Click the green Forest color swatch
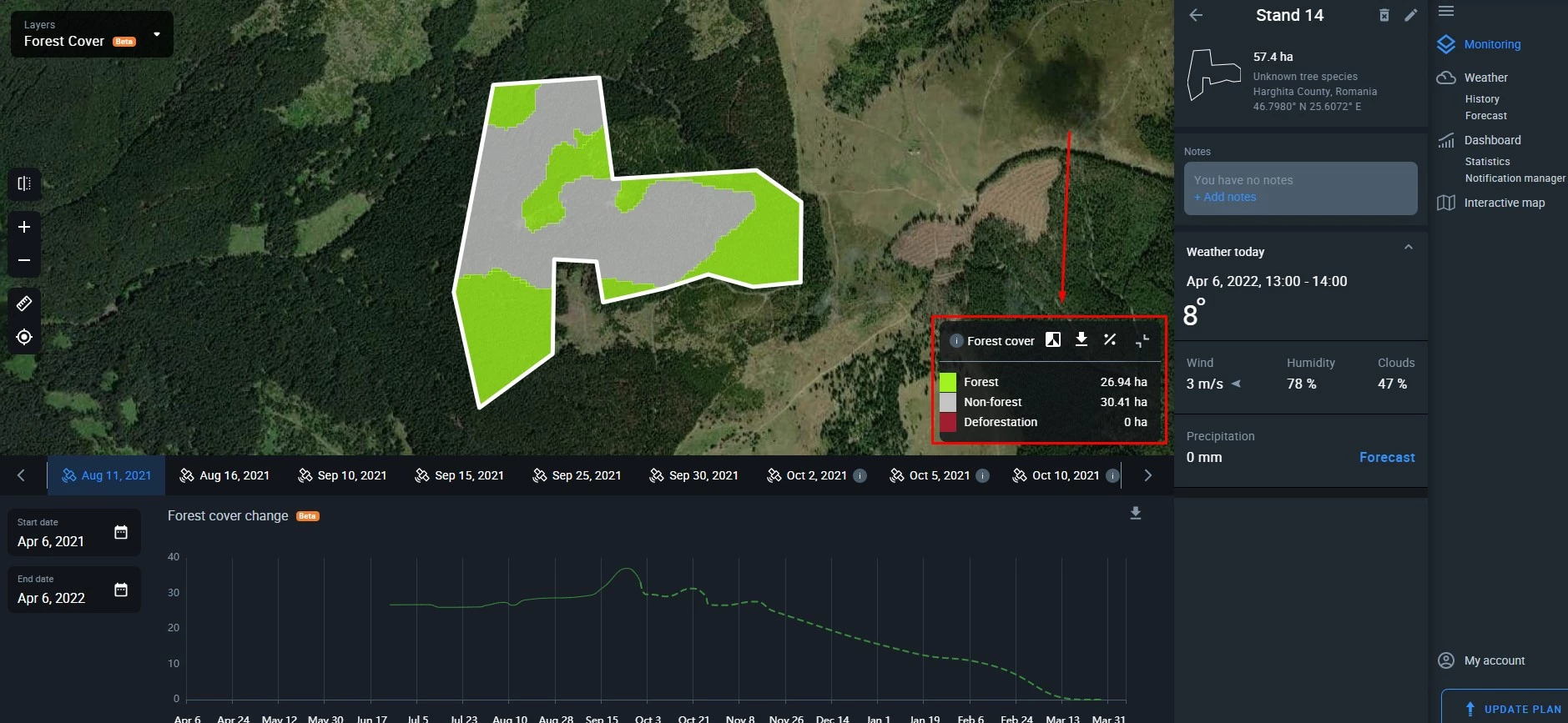 pyautogui.click(x=948, y=382)
